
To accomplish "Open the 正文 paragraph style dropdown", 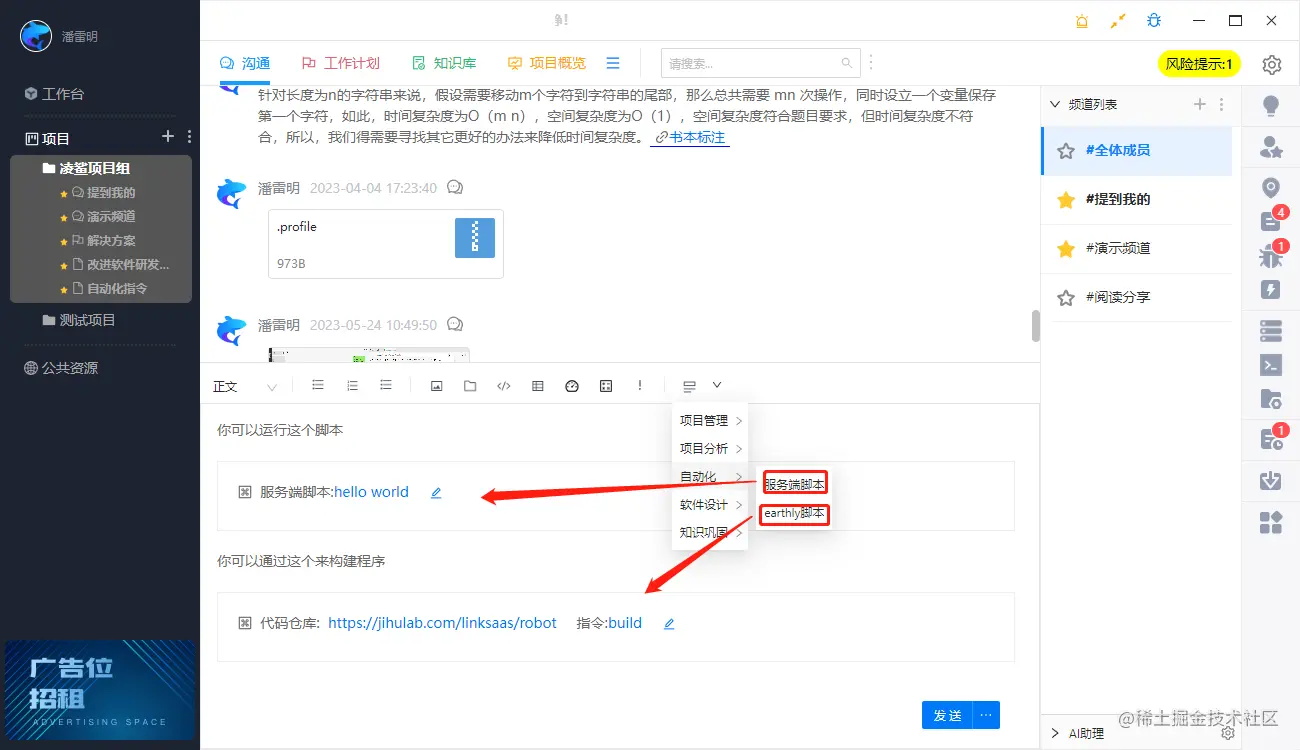I will 245,387.
